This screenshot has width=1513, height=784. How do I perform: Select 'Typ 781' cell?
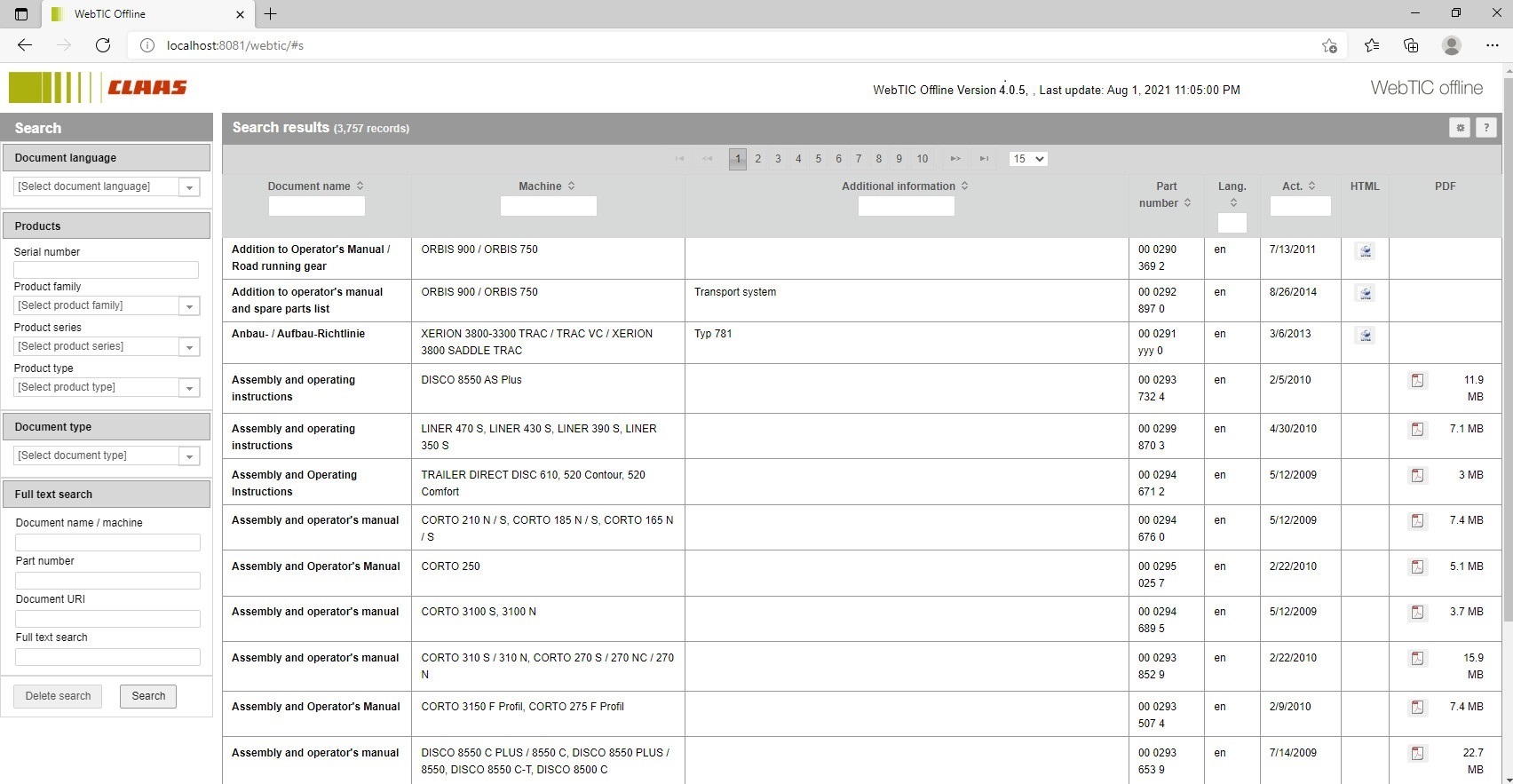pos(907,343)
